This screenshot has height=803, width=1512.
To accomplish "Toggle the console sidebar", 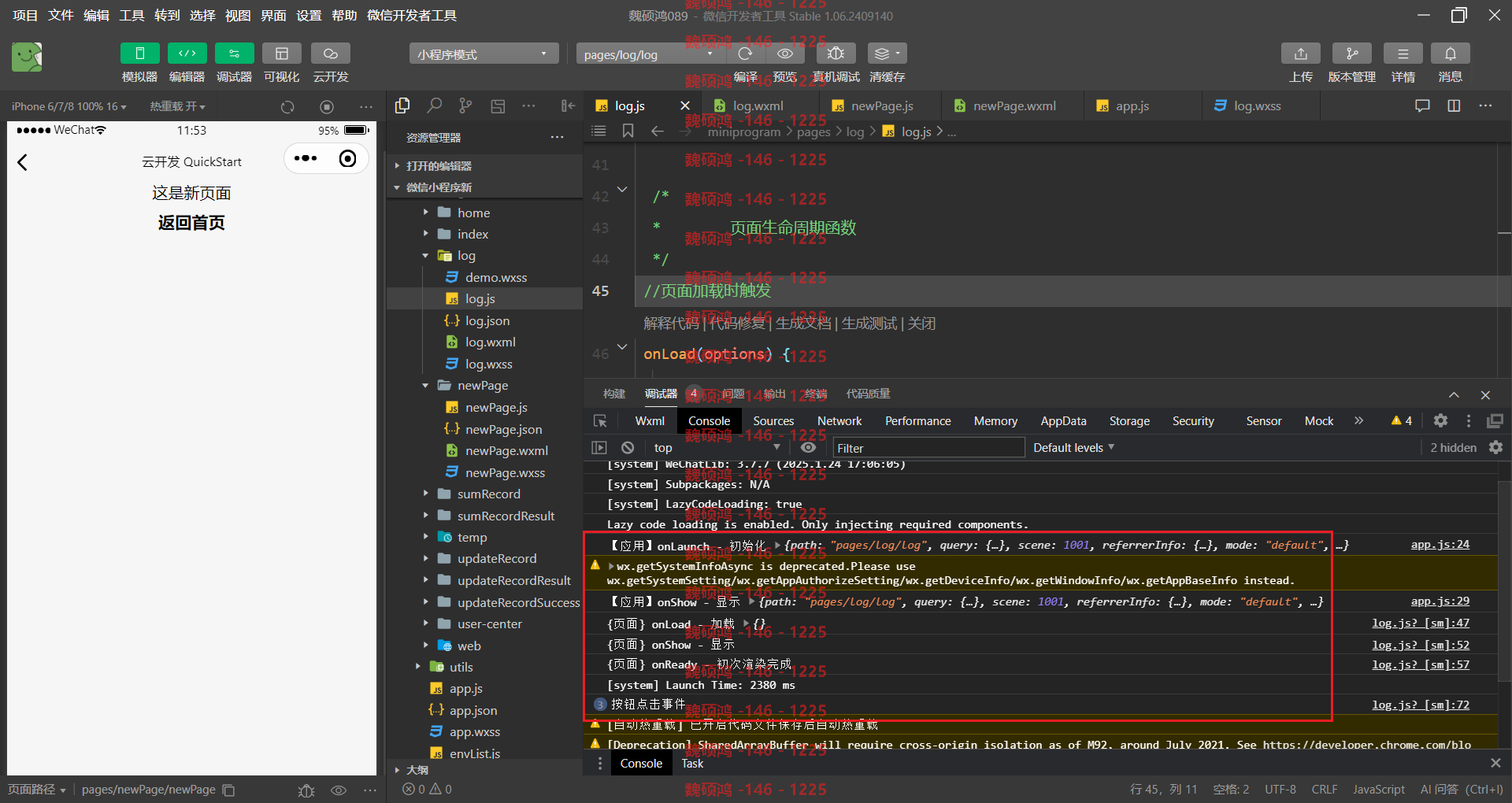I will [x=599, y=448].
